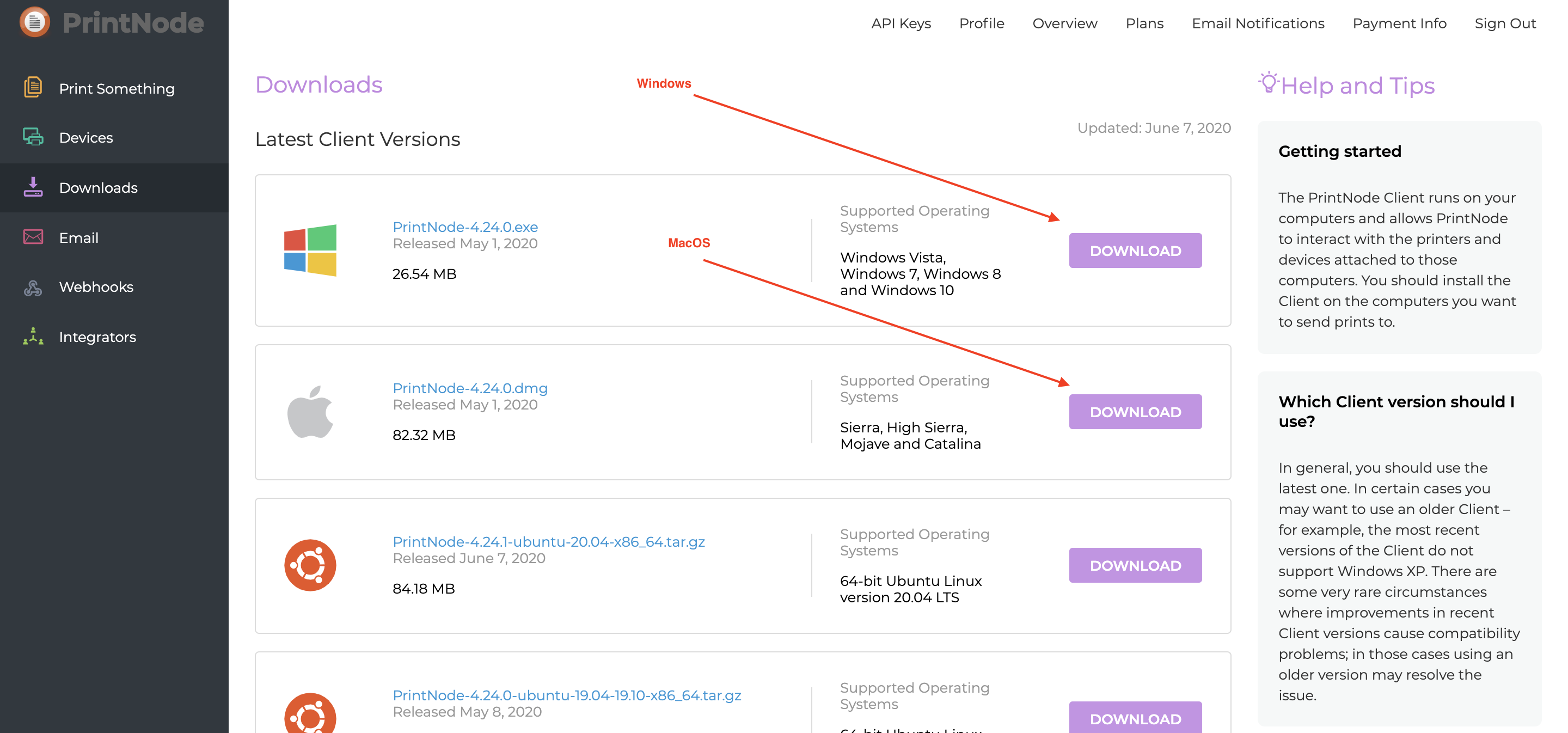Open Print Something in the sidebar
The width and height of the screenshot is (1568, 733).
(114, 88)
